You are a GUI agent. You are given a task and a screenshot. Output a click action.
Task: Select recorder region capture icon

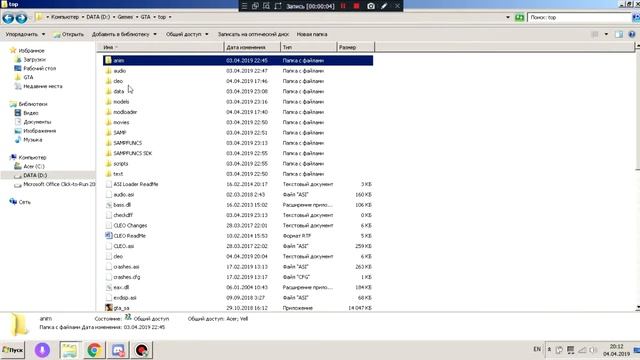point(278,6)
